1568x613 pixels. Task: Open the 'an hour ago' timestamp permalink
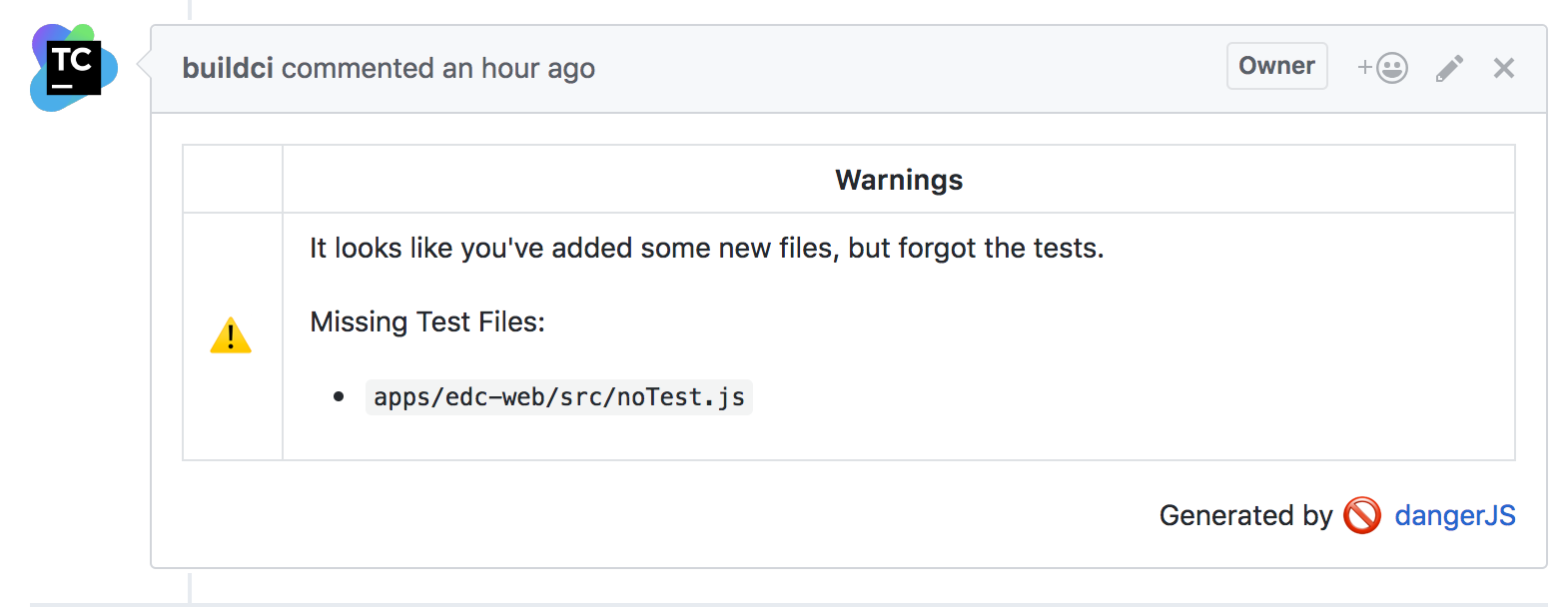(518, 68)
